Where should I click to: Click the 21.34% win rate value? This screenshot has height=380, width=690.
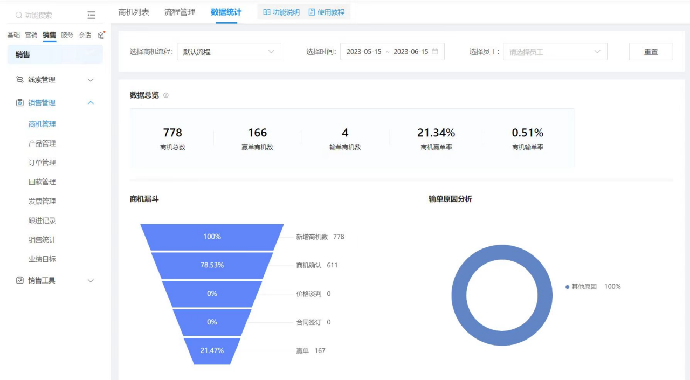[x=436, y=132]
